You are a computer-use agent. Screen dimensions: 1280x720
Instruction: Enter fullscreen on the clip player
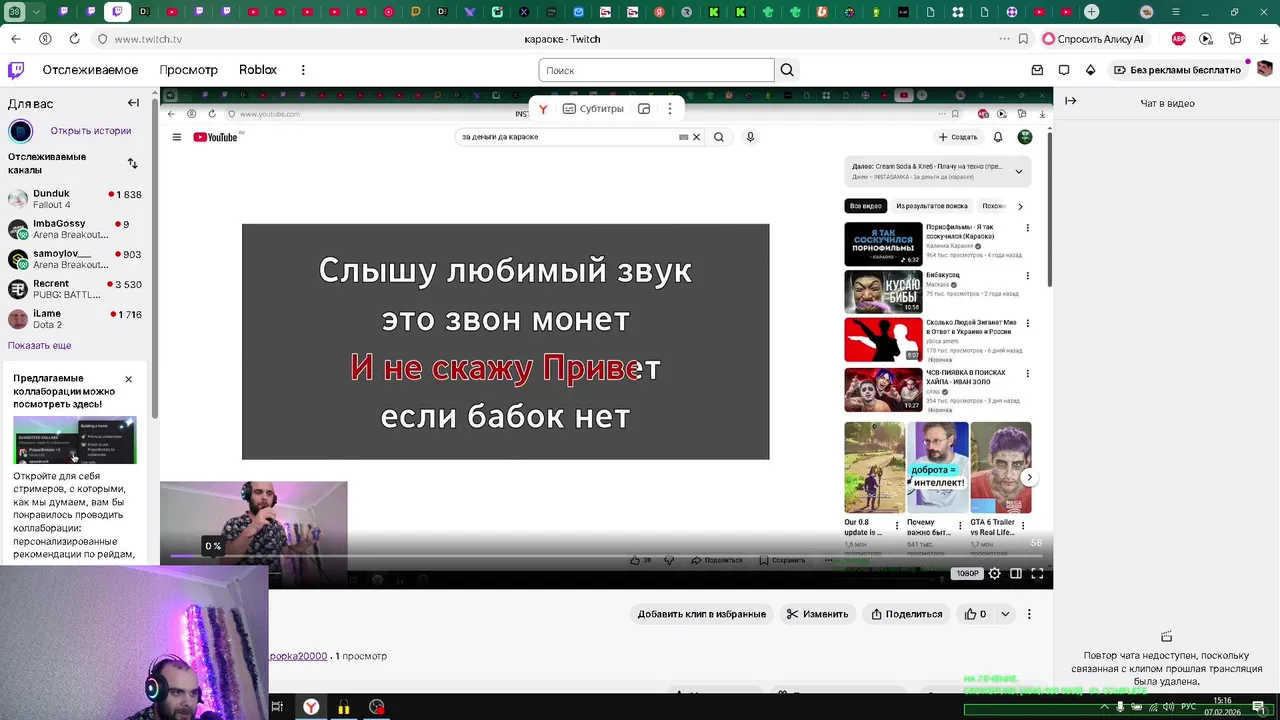1037,573
